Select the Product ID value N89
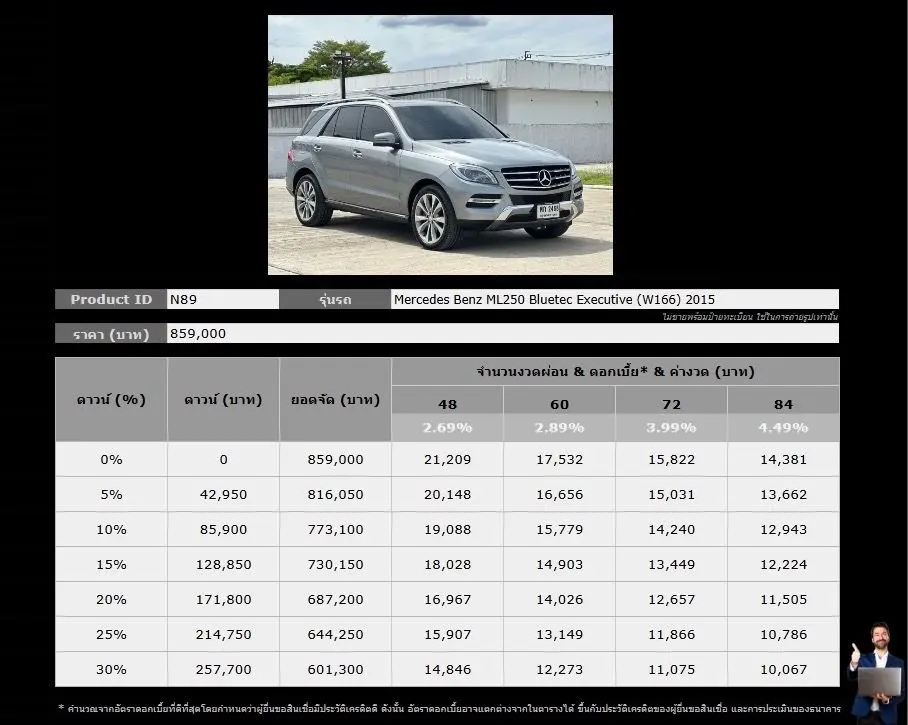The image size is (908, 725). coord(223,299)
